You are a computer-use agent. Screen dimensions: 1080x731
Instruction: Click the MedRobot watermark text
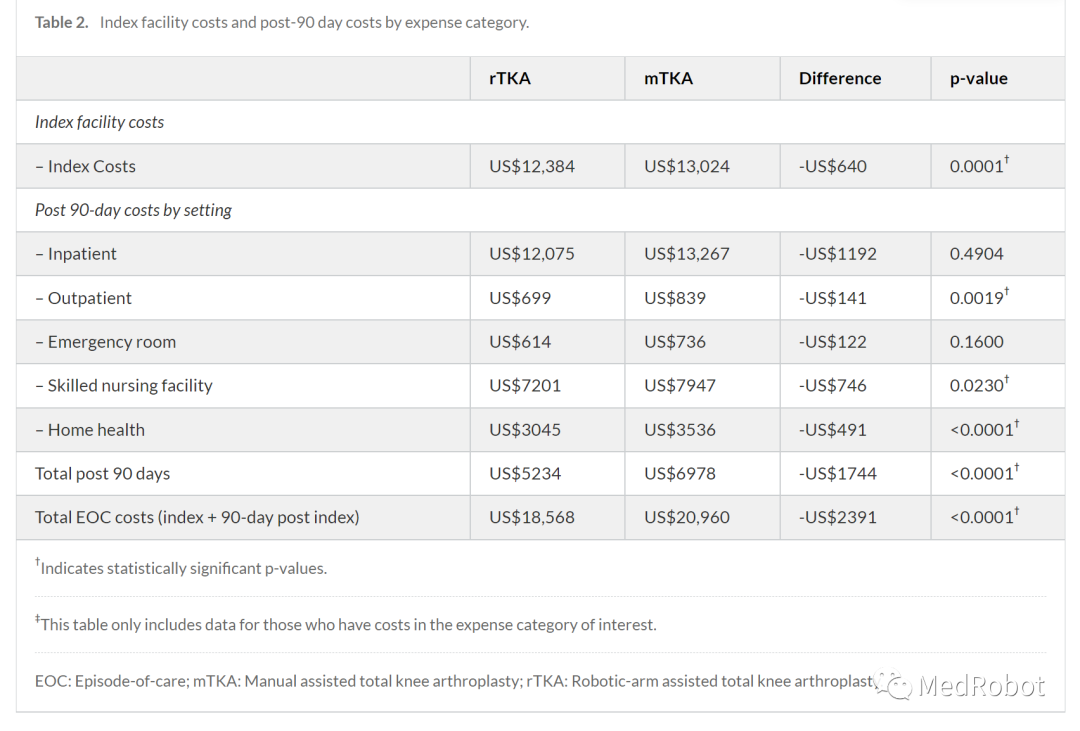(x=981, y=686)
